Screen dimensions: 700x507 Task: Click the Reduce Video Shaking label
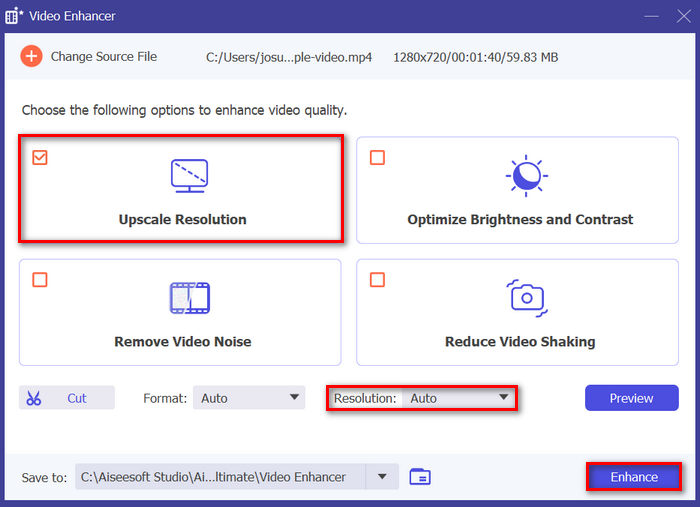point(520,342)
